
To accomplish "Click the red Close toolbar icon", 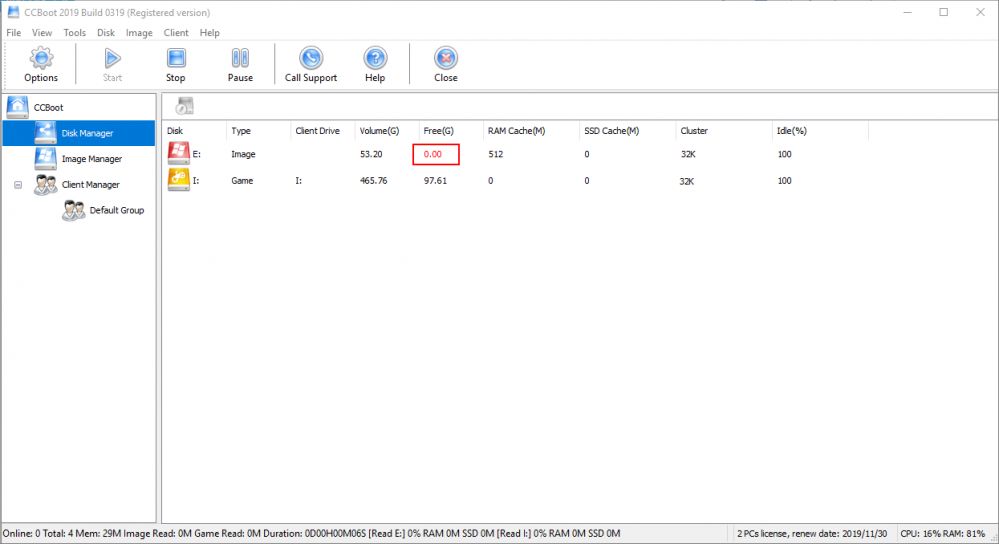I will point(445,58).
